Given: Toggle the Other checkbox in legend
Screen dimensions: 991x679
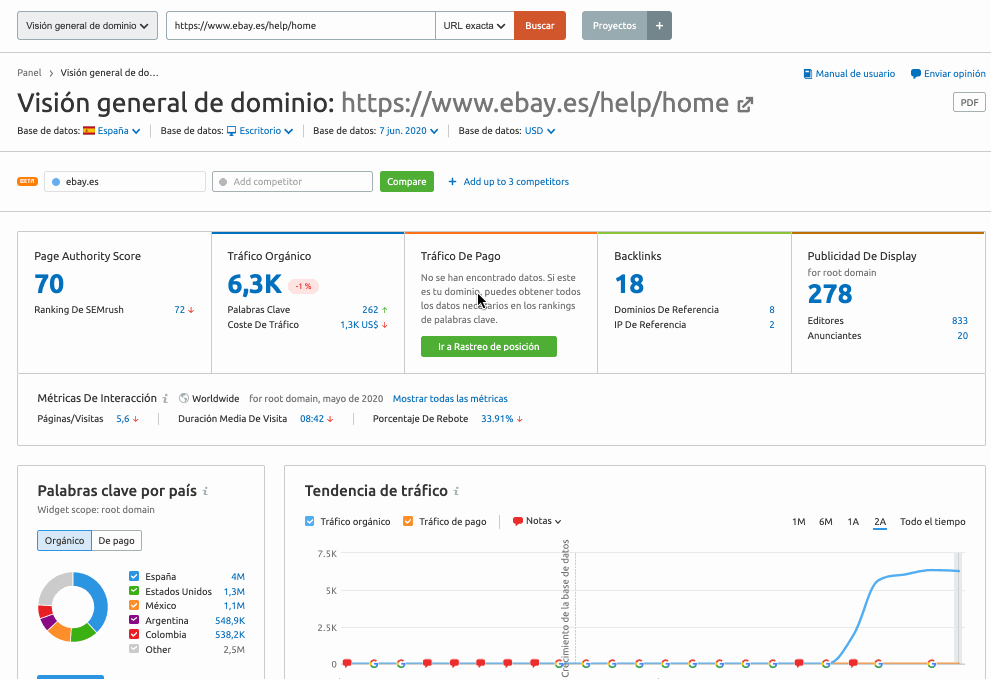Looking at the screenshot, I should pyautogui.click(x=133, y=649).
